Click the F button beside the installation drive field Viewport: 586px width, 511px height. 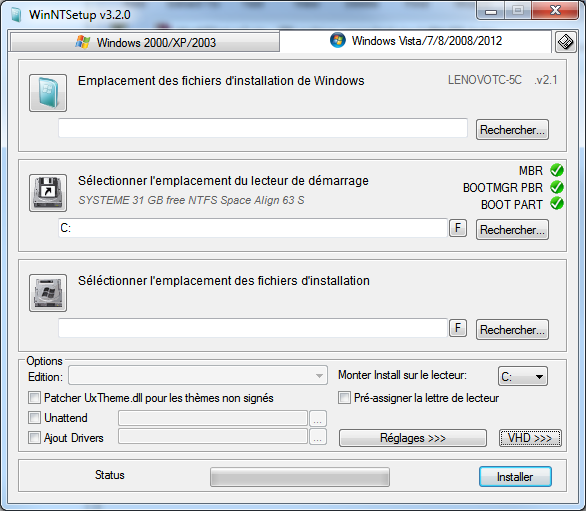[x=458, y=328]
